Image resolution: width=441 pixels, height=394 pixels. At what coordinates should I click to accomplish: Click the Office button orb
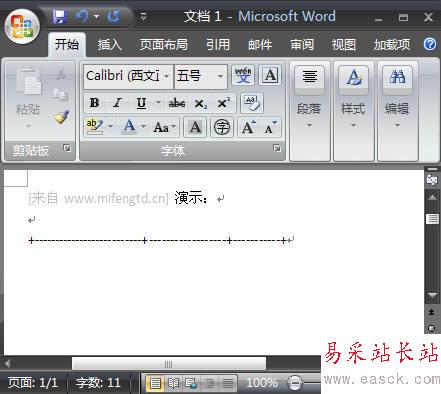[22, 27]
